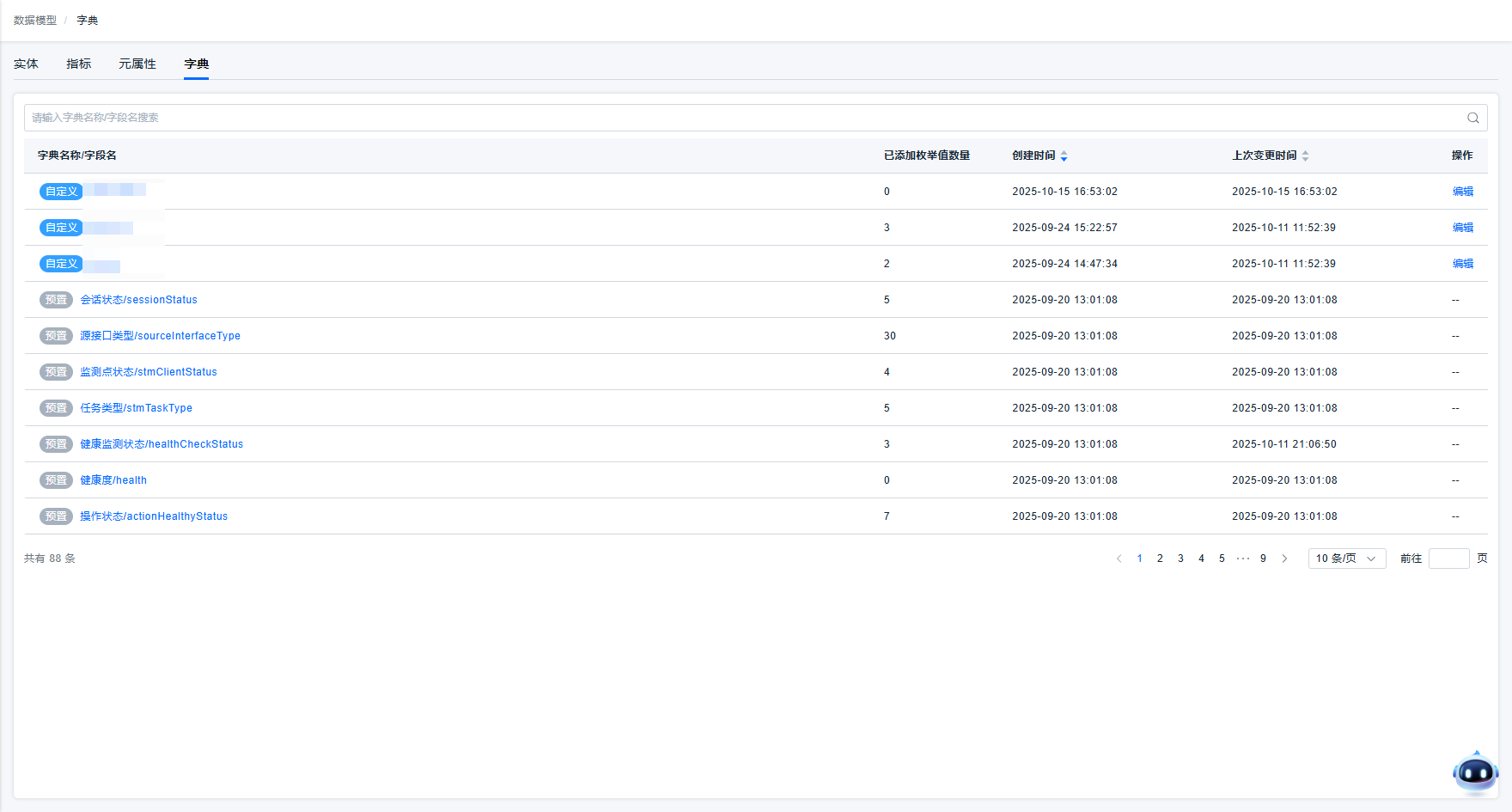Switch to the 实体 tab
Image resolution: width=1512 pixels, height=812 pixels.
26,64
